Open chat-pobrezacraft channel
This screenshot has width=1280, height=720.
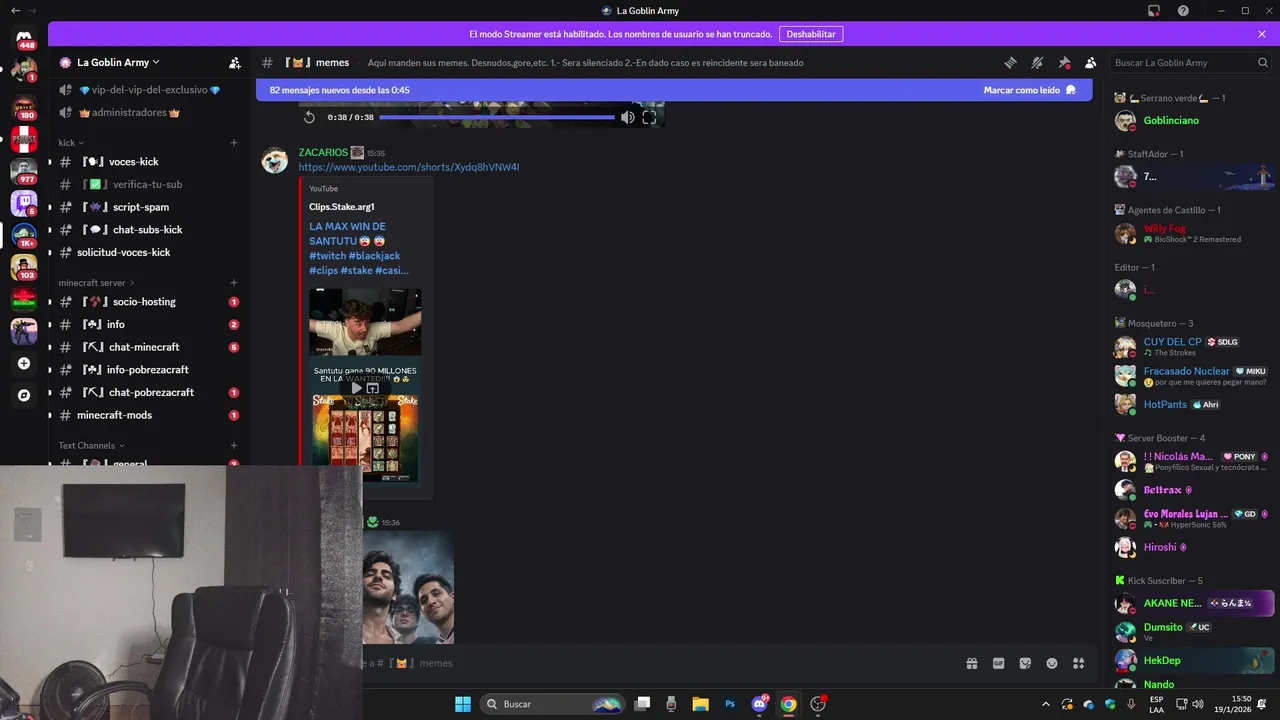click(x=151, y=393)
